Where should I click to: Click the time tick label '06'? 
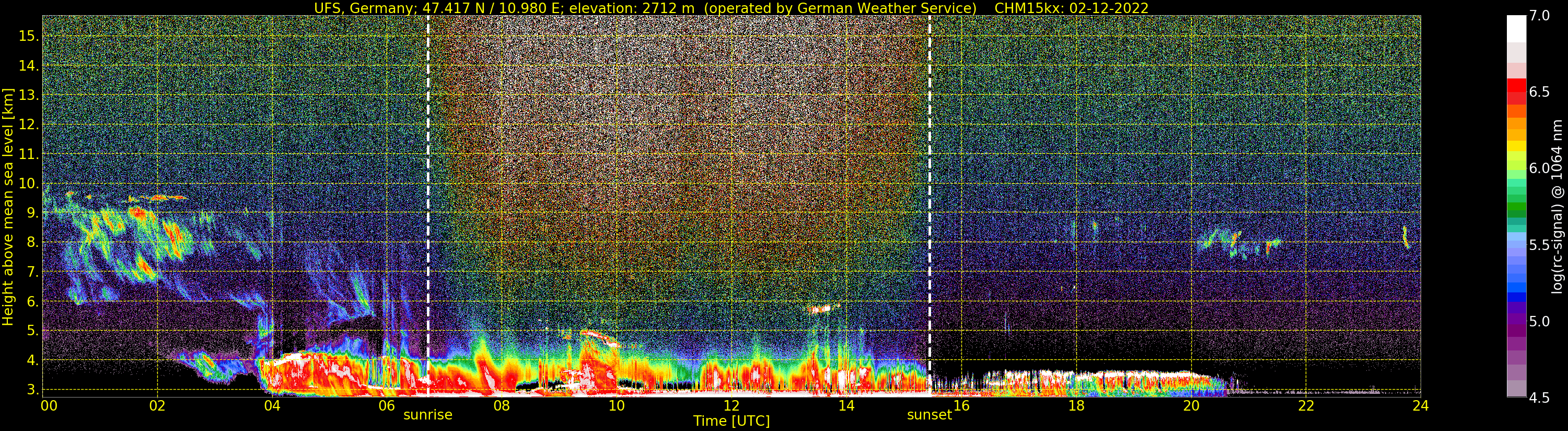[x=387, y=405]
